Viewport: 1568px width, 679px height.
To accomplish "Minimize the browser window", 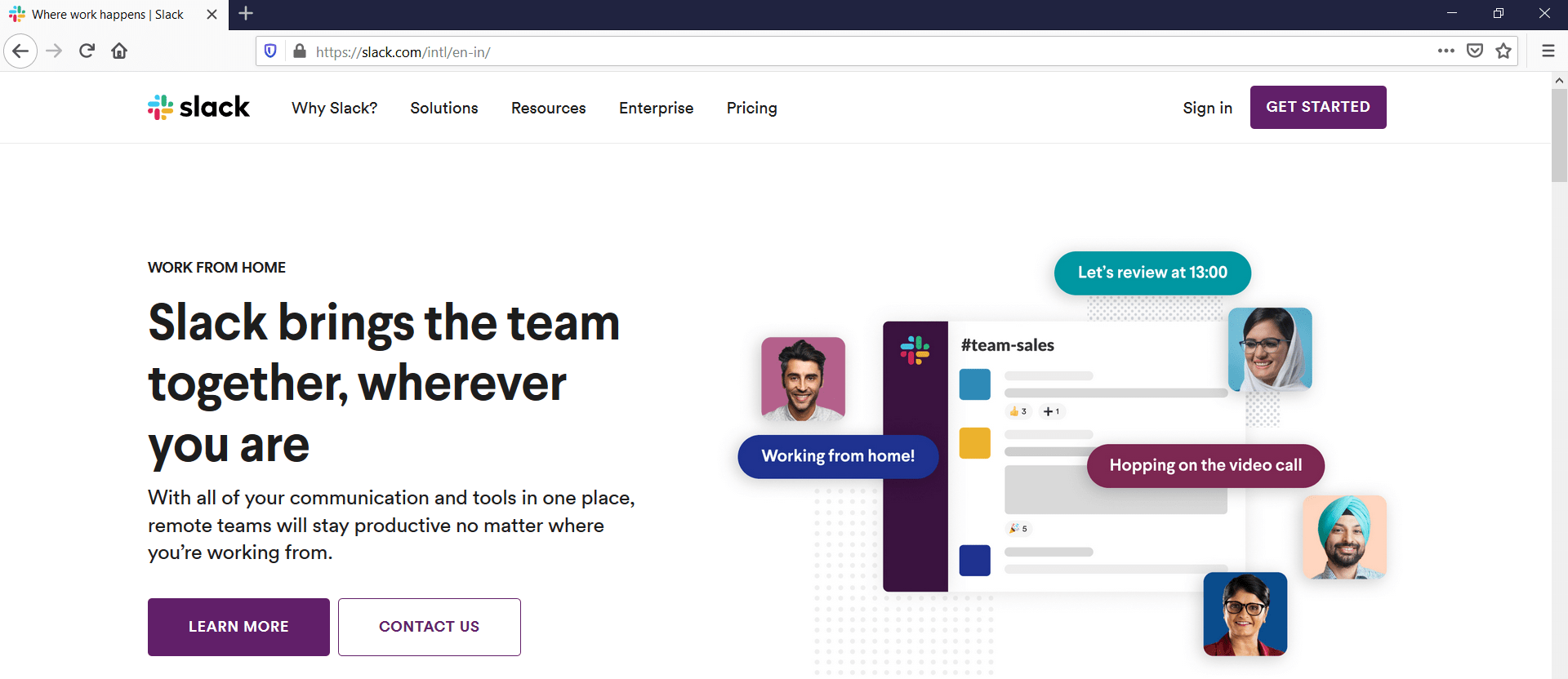I will click(x=1452, y=14).
